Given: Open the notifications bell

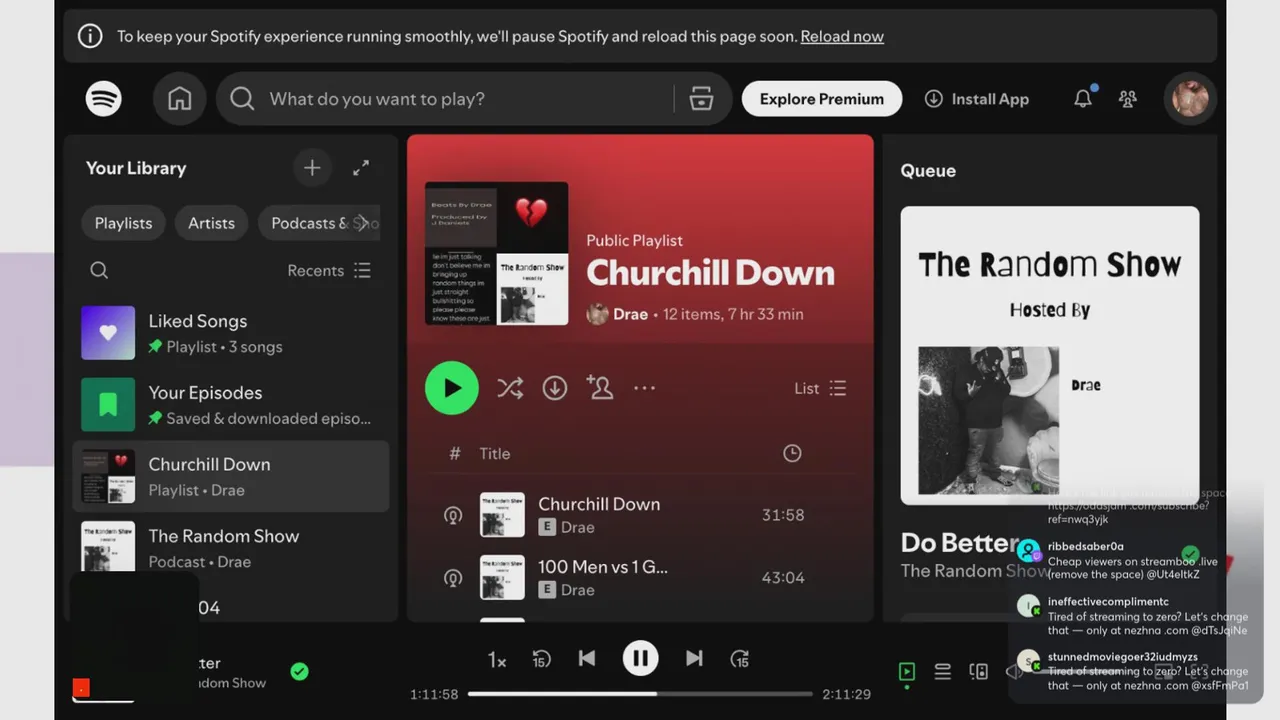Looking at the screenshot, I should [x=1083, y=99].
